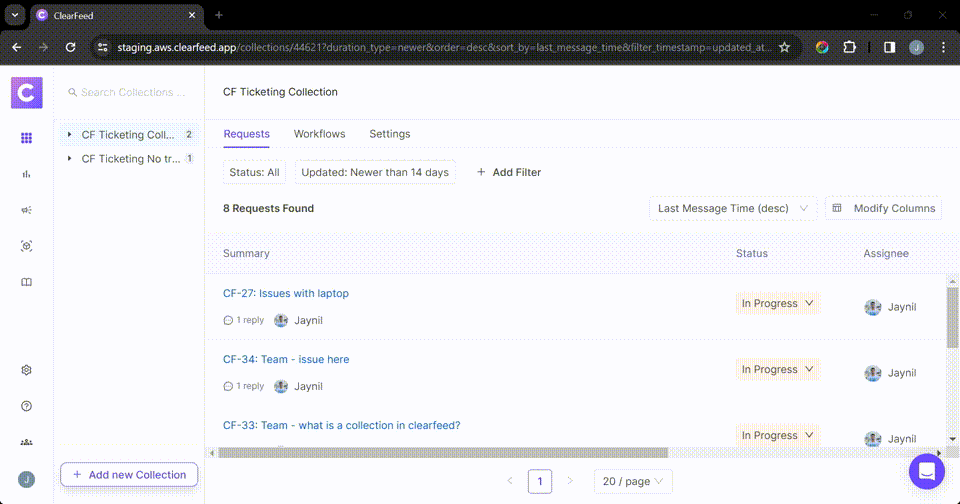Click the help question mark icon
960x504 pixels.
(26, 406)
